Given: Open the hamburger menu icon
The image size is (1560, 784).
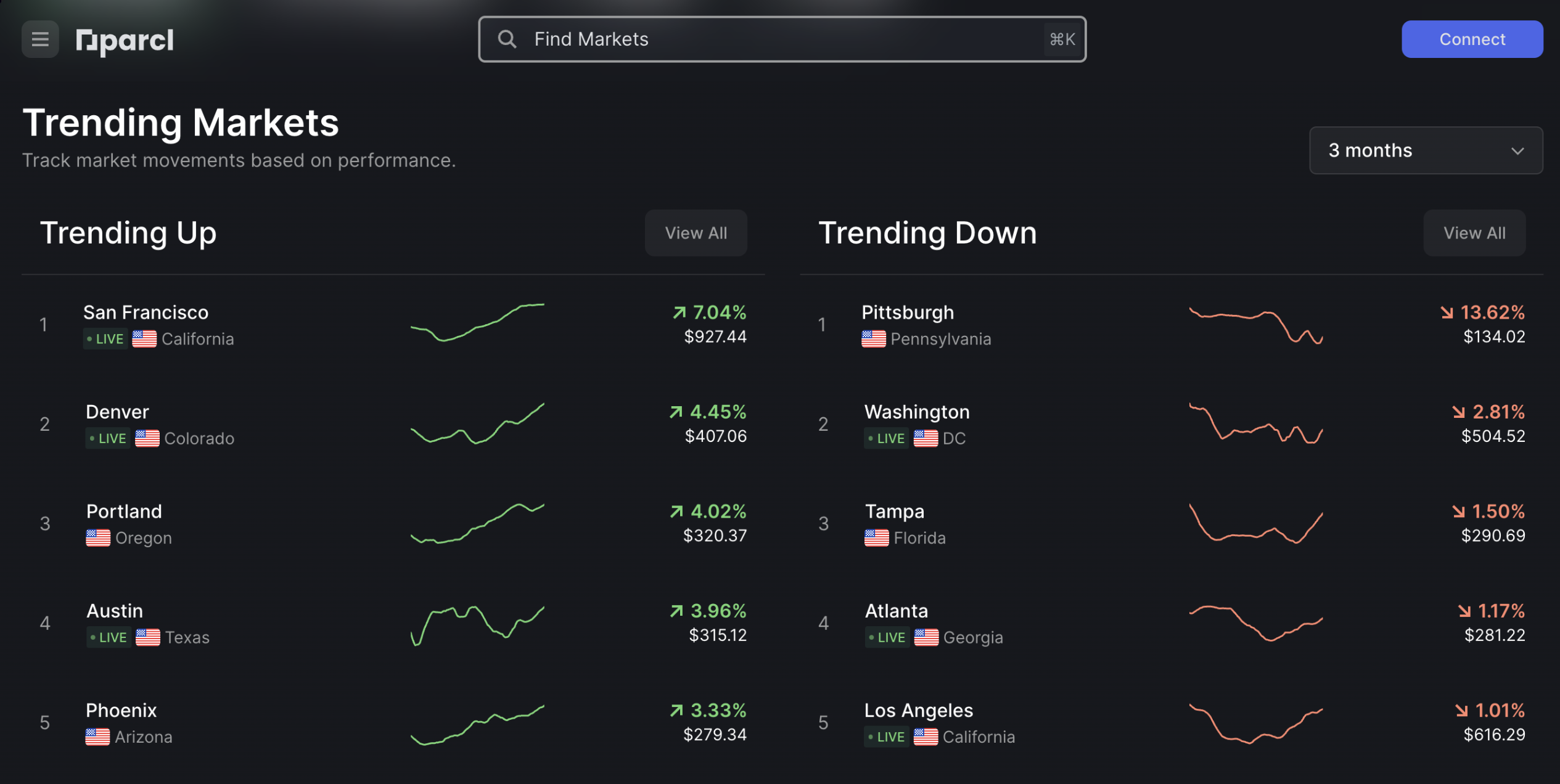Looking at the screenshot, I should pyautogui.click(x=40, y=39).
